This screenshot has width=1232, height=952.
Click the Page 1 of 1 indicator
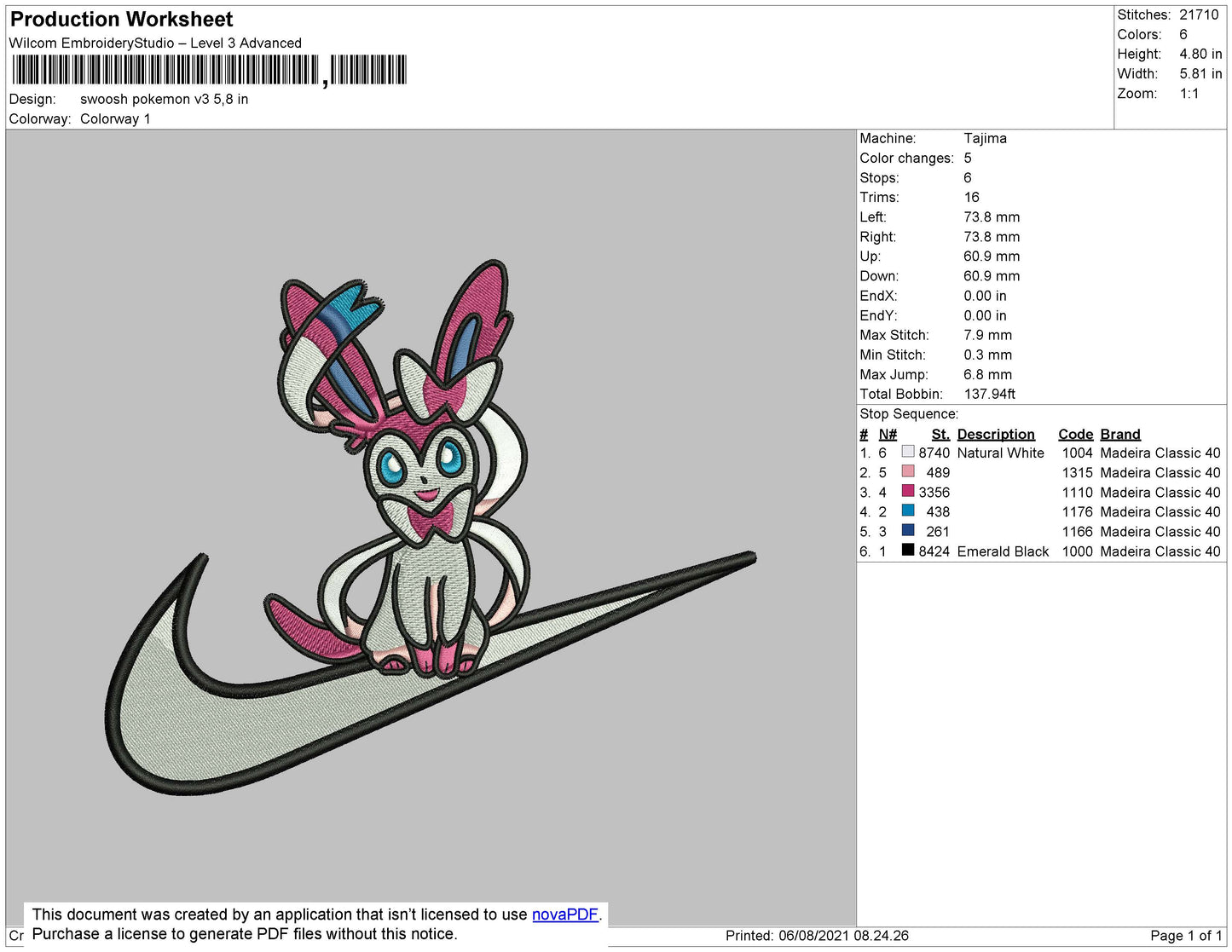tap(1185, 936)
